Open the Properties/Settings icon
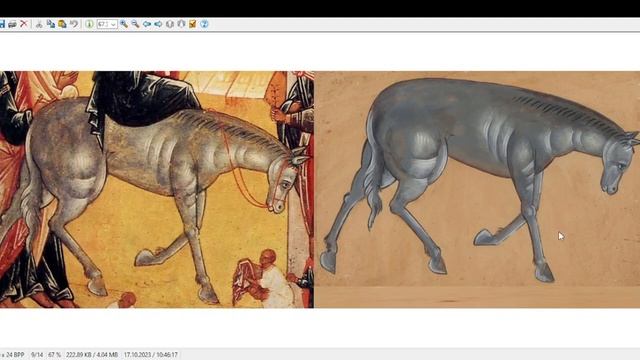The image size is (640, 360). pyautogui.click(x=193, y=24)
